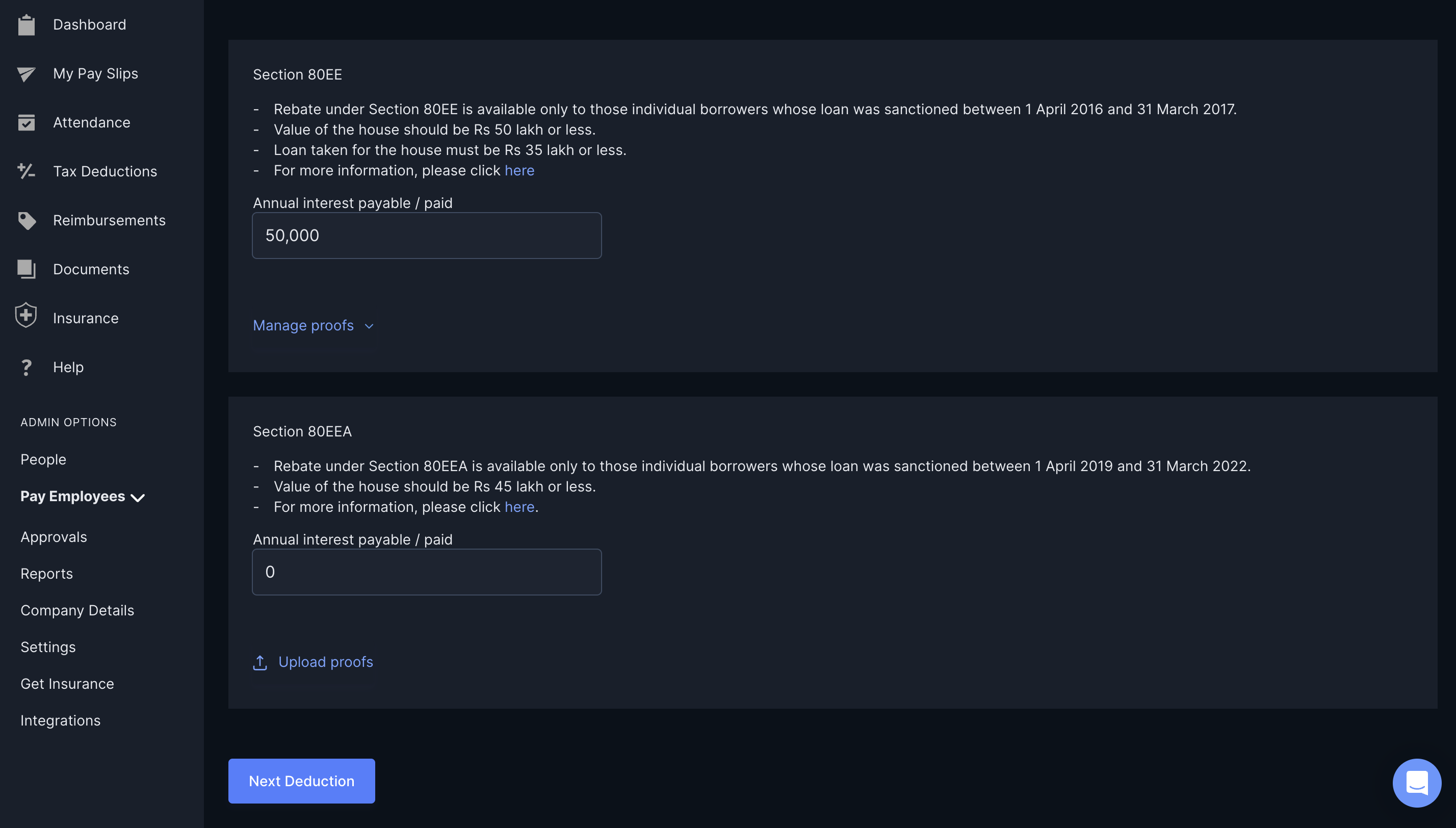The image size is (1456, 828).
Task: Click Next Deduction button
Action: pyautogui.click(x=301, y=781)
